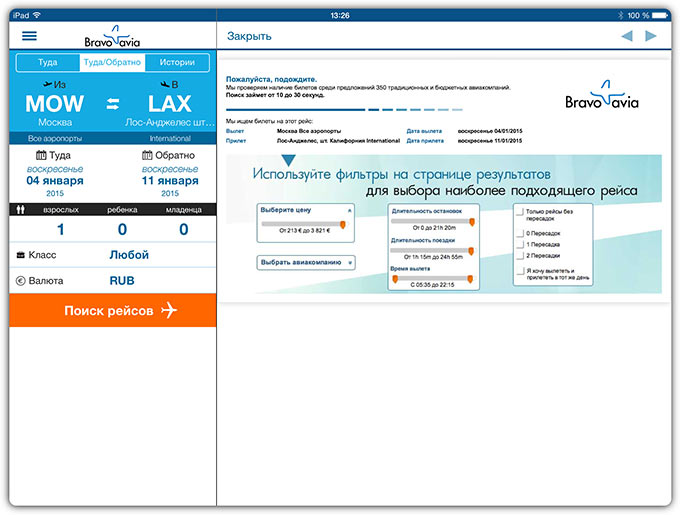The height and width of the screenshot is (515, 680).
Task: Adjust Длительность поездки slider handle
Action: [x=471, y=251]
